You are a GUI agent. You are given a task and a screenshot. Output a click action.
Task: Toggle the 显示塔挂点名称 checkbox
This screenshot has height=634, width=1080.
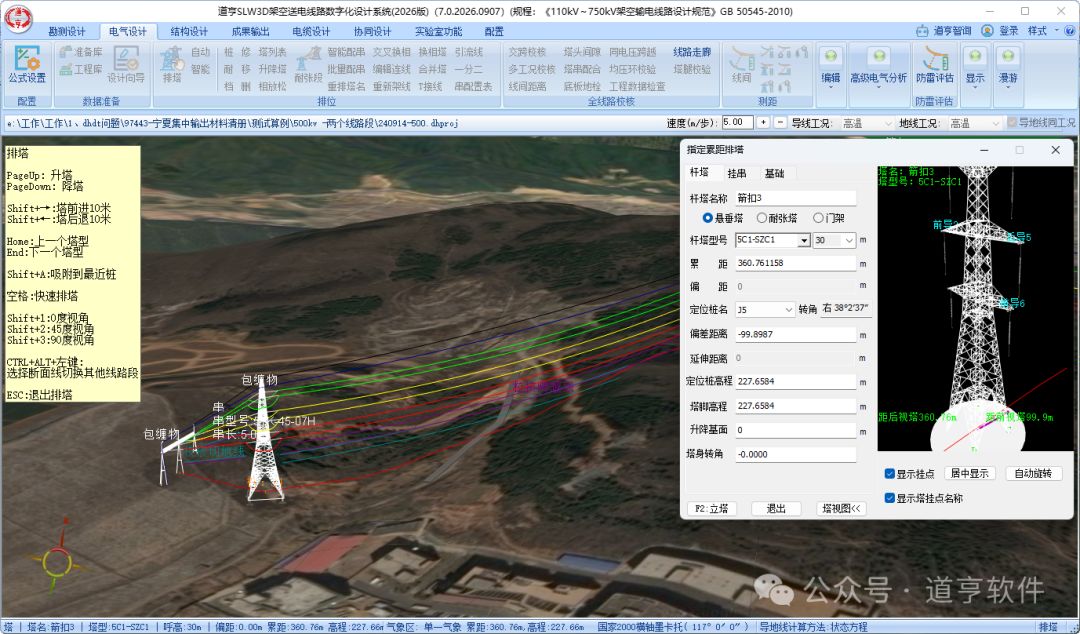pyautogui.click(x=889, y=498)
